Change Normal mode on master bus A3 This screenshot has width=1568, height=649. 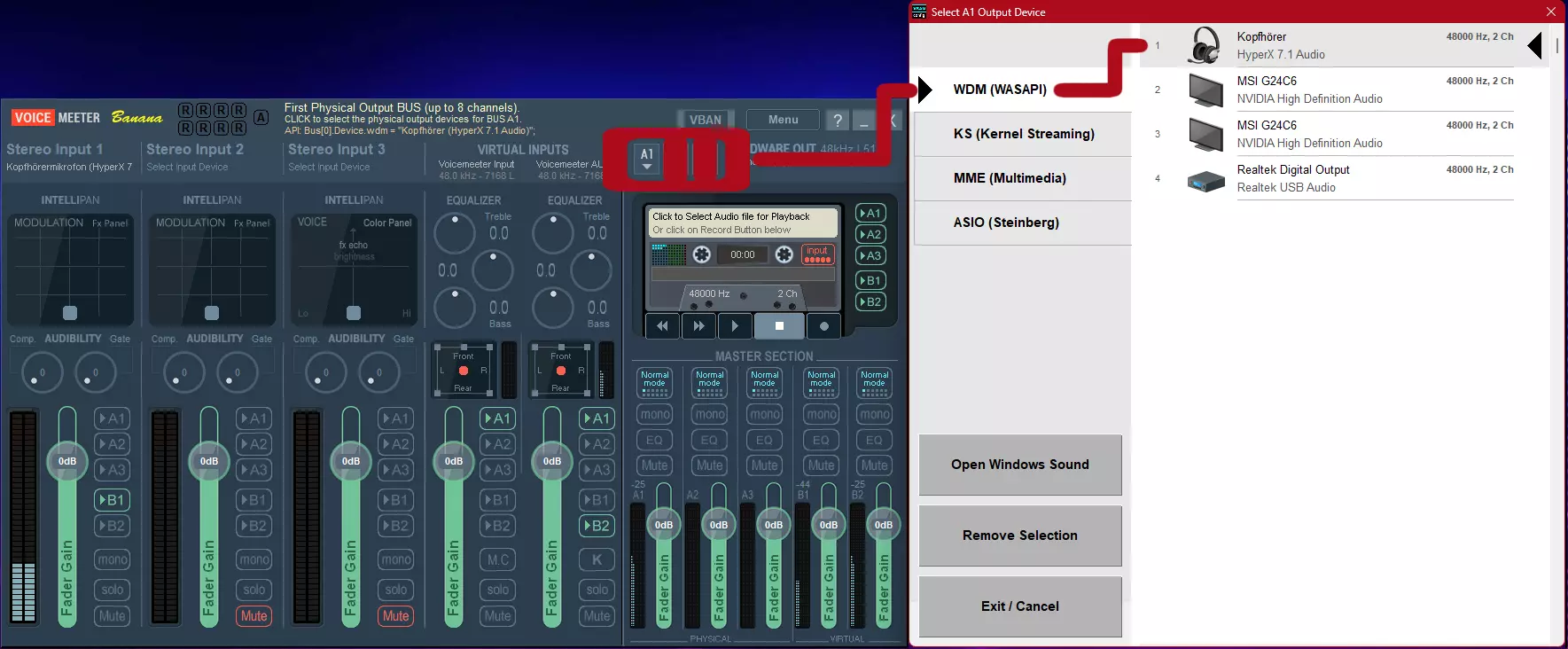pos(765,383)
